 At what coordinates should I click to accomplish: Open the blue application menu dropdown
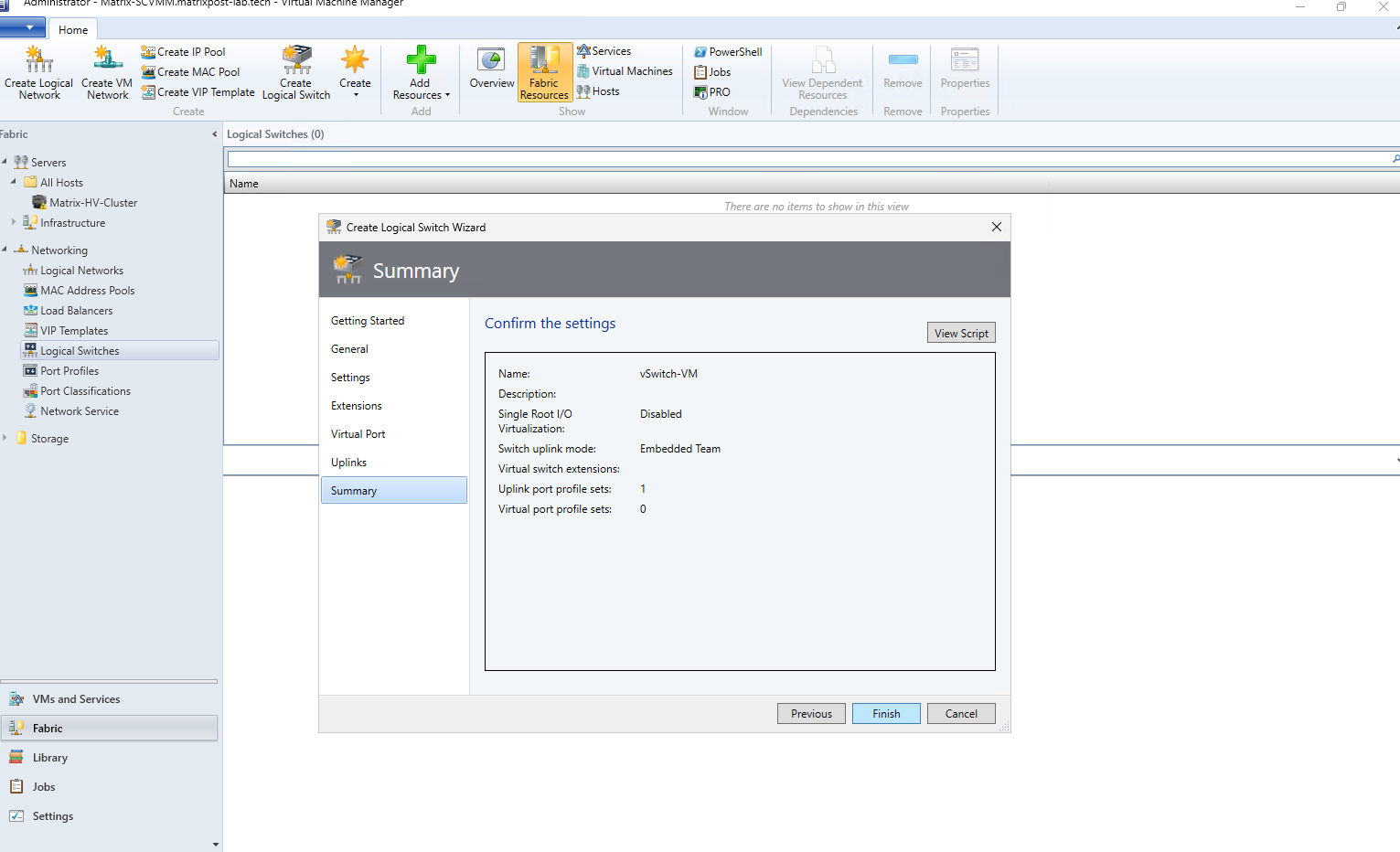click(x=23, y=28)
